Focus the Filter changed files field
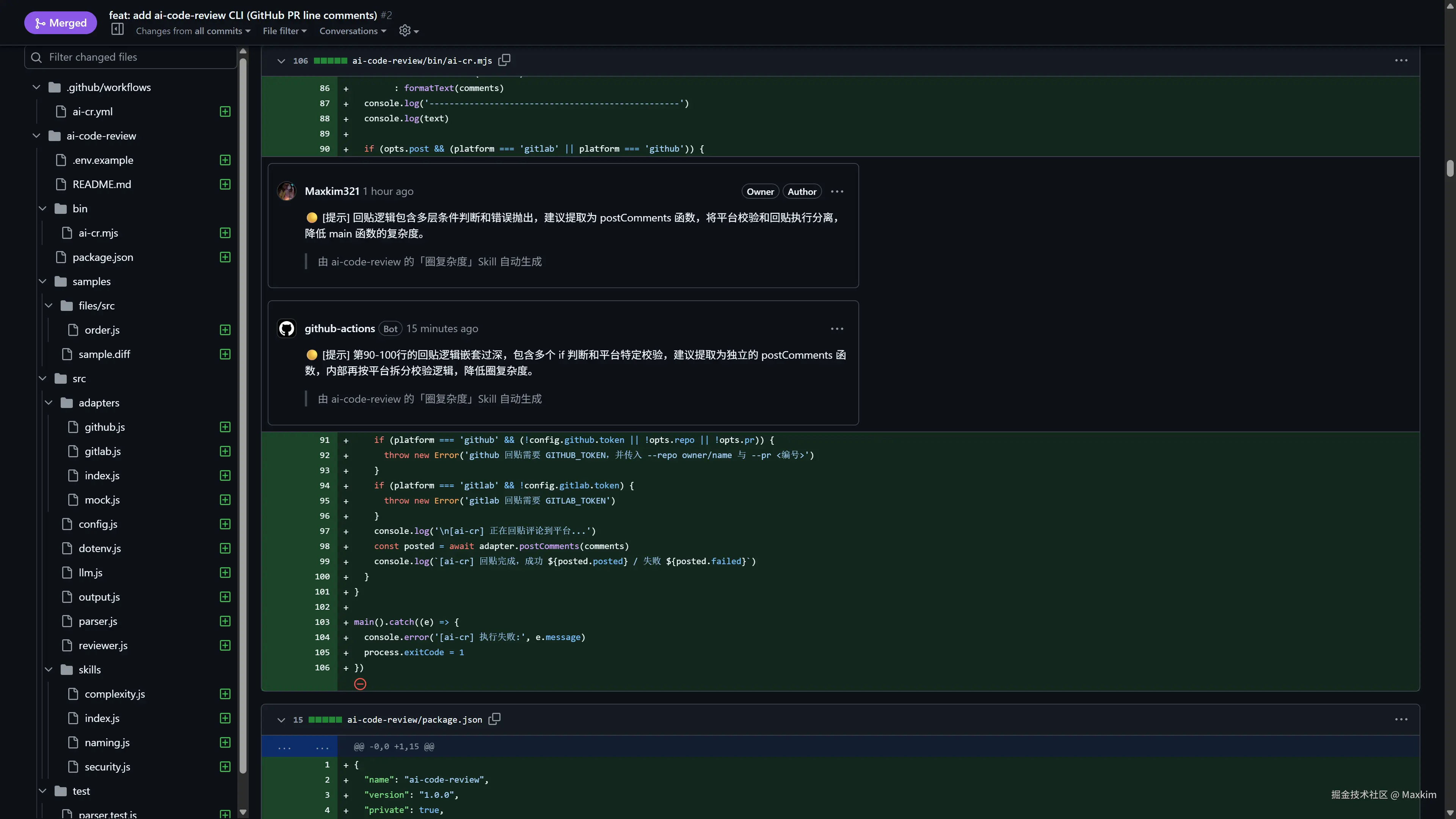Image resolution: width=1456 pixels, height=819 pixels. pyautogui.click(x=130, y=57)
